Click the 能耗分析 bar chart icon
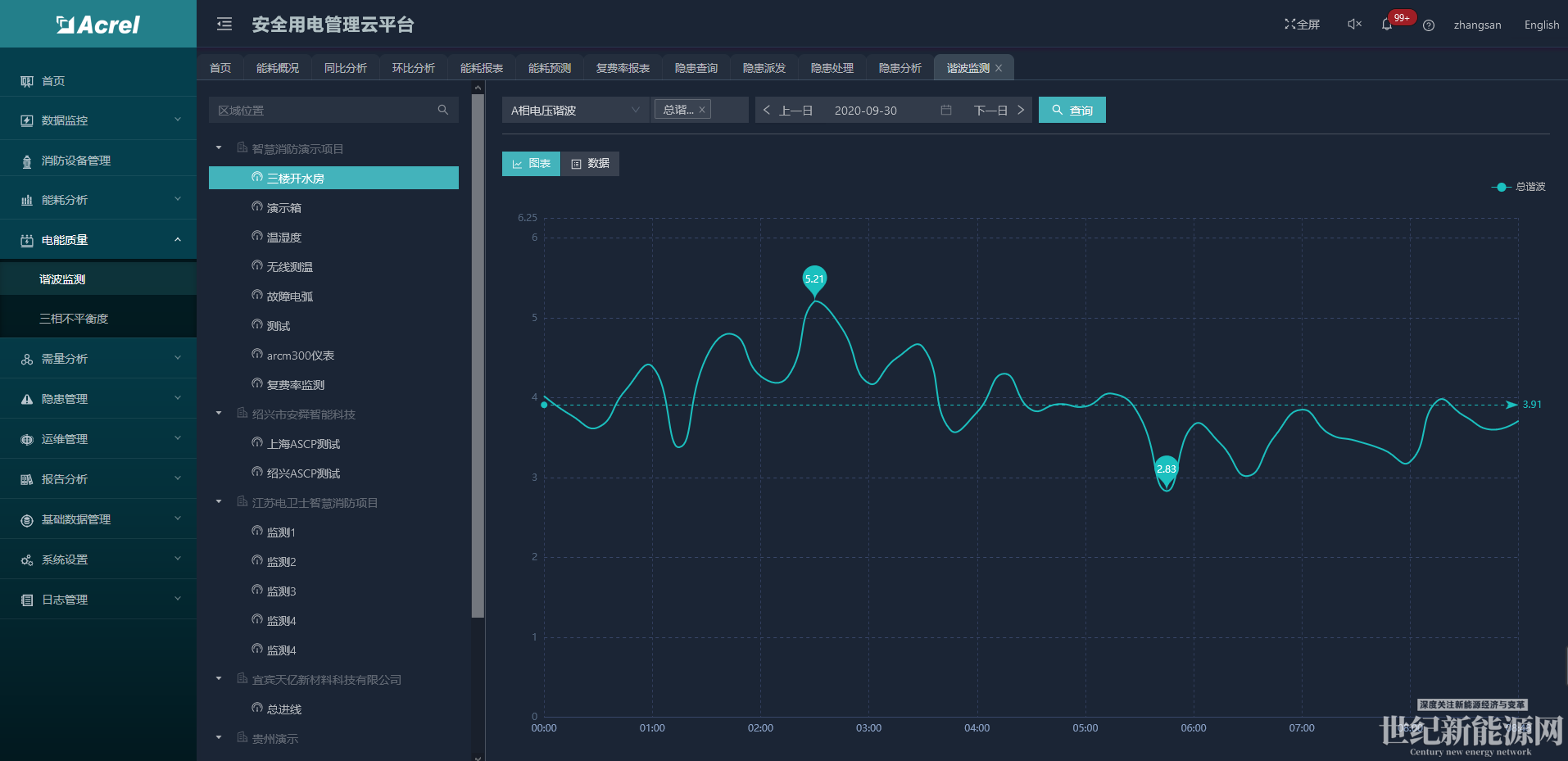This screenshot has height=761, width=1568. tap(27, 200)
